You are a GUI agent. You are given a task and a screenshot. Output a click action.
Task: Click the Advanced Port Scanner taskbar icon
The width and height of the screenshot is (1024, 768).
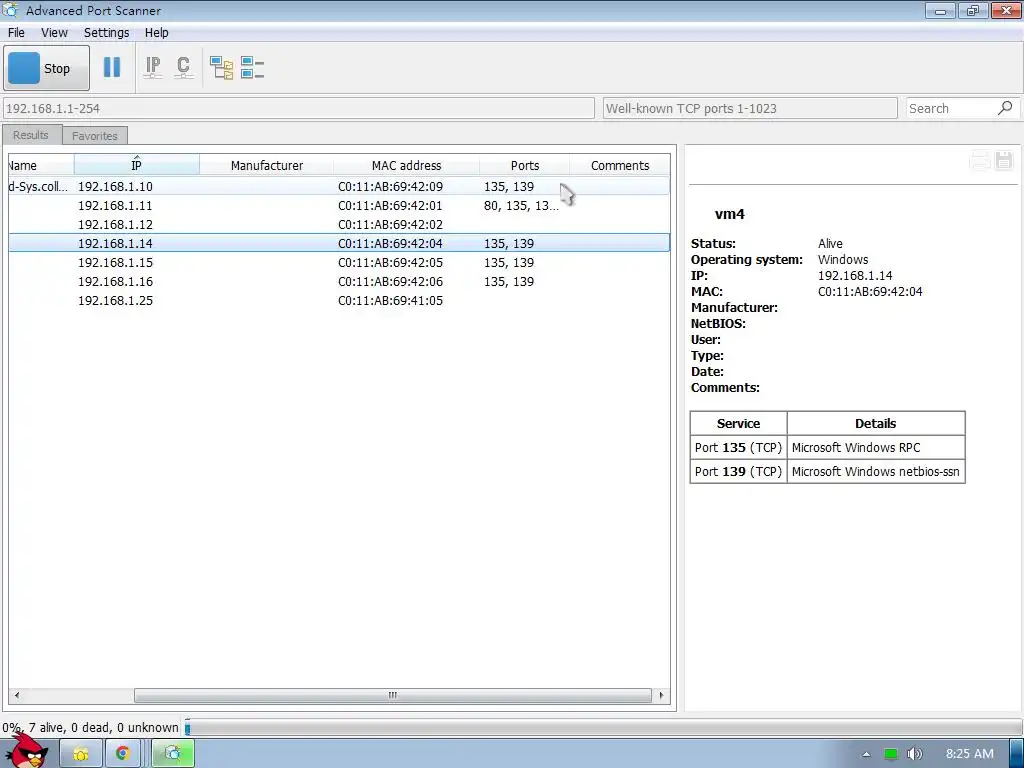click(173, 754)
